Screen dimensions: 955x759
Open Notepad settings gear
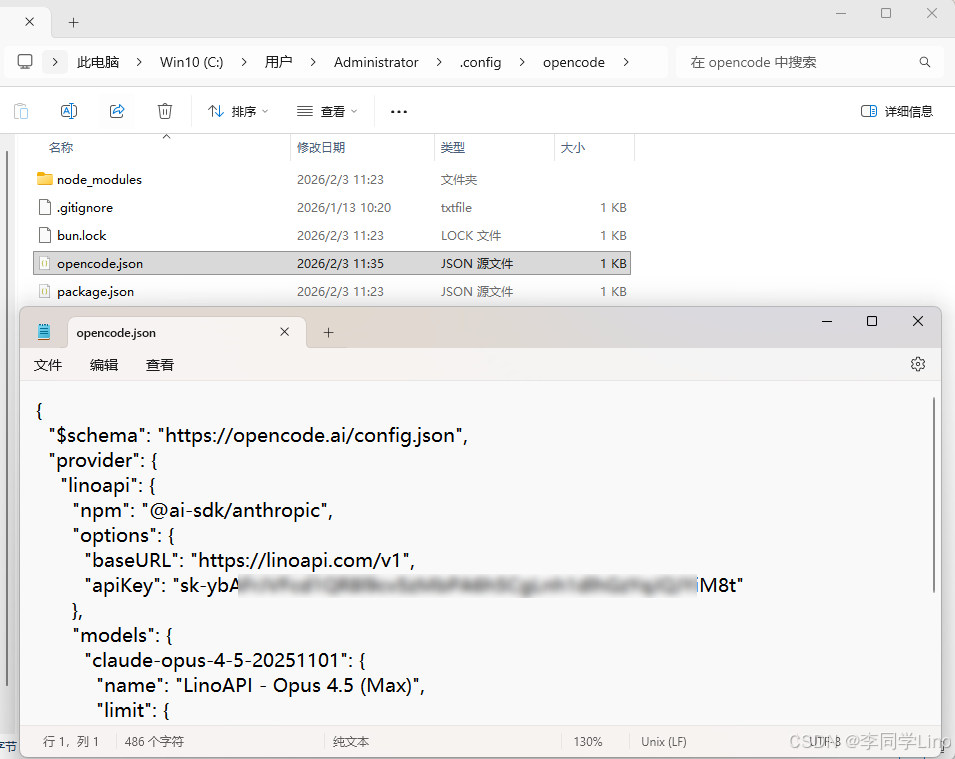coord(918,364)
